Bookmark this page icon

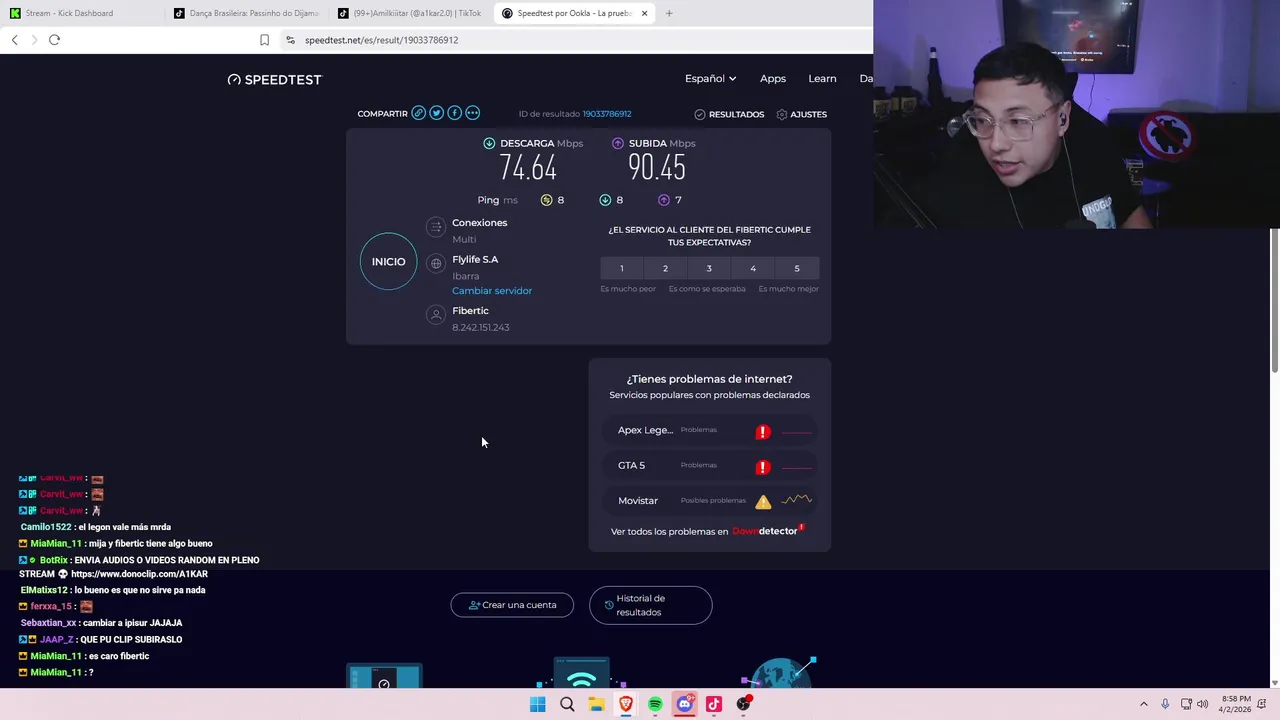click(x=264, y=40)
